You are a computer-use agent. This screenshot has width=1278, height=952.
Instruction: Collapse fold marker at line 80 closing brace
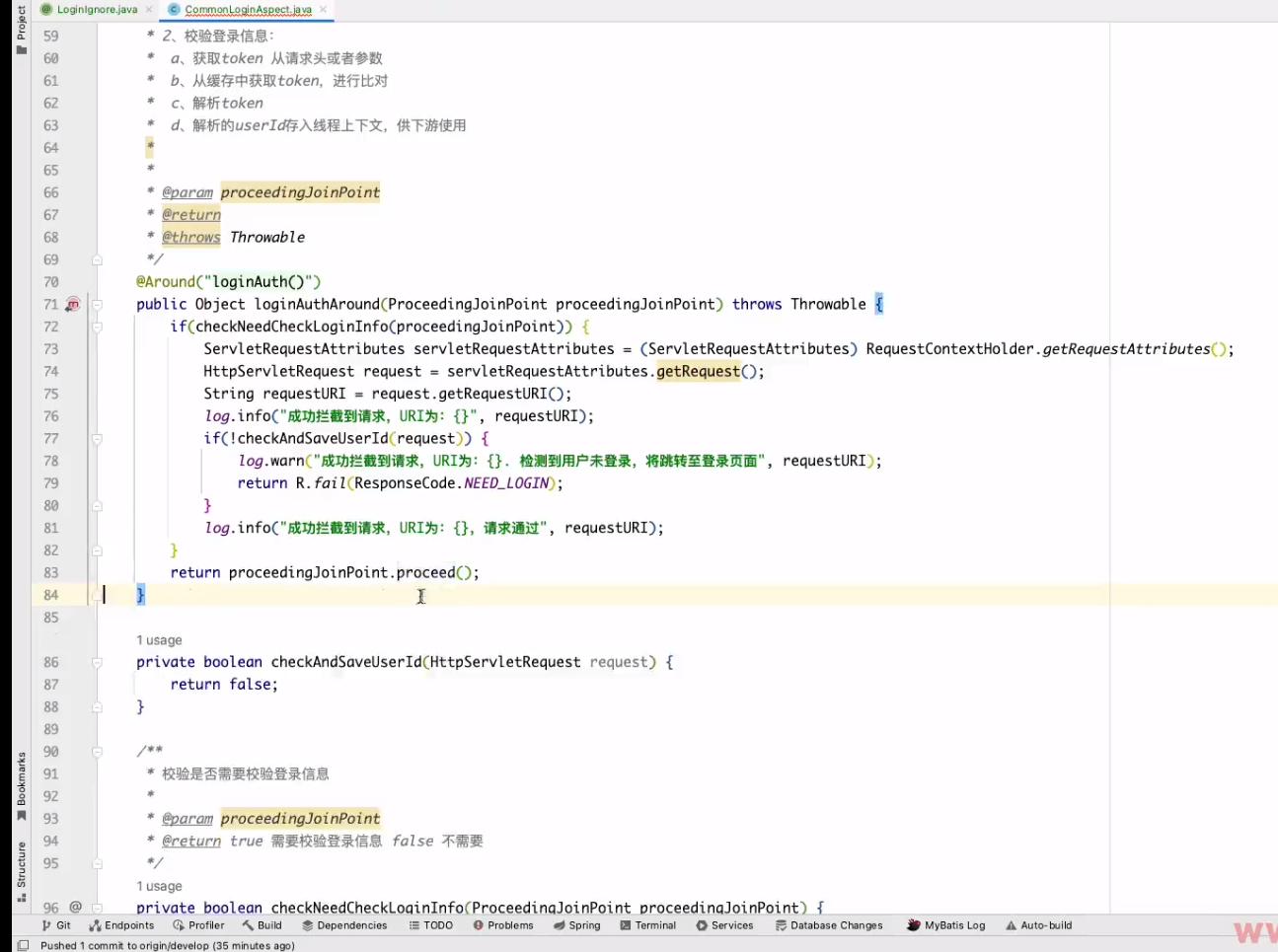(98, 506)
